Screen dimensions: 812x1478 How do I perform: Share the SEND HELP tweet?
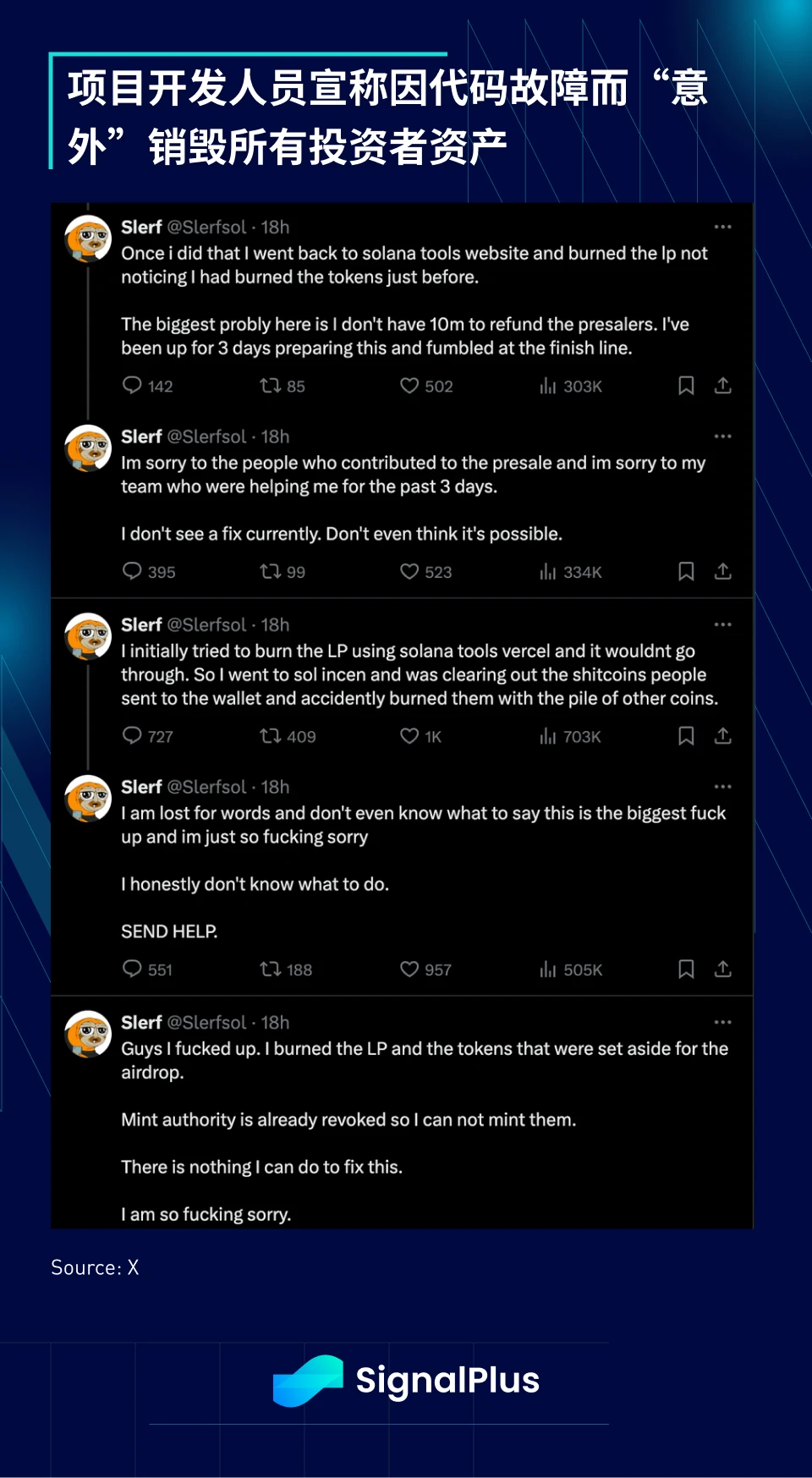point(722,969)
